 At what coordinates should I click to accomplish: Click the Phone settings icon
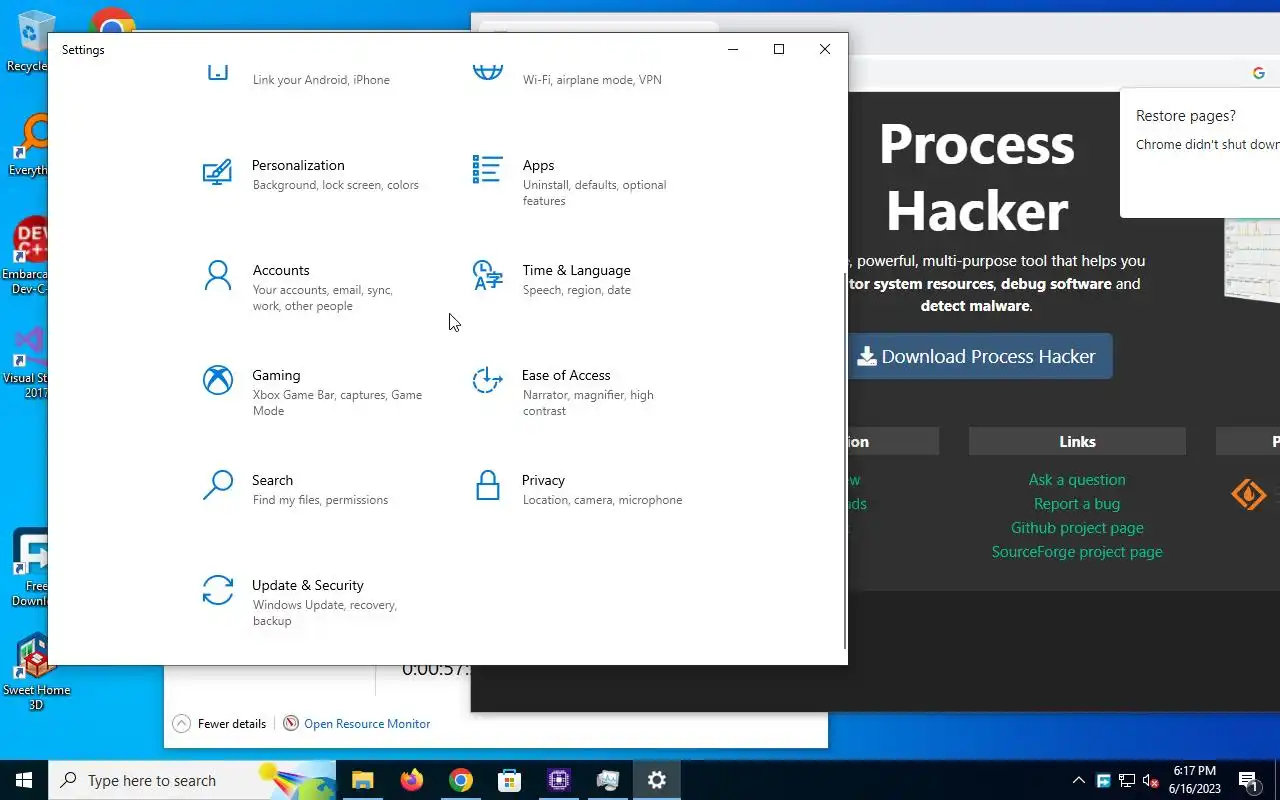tap(217, 71)
